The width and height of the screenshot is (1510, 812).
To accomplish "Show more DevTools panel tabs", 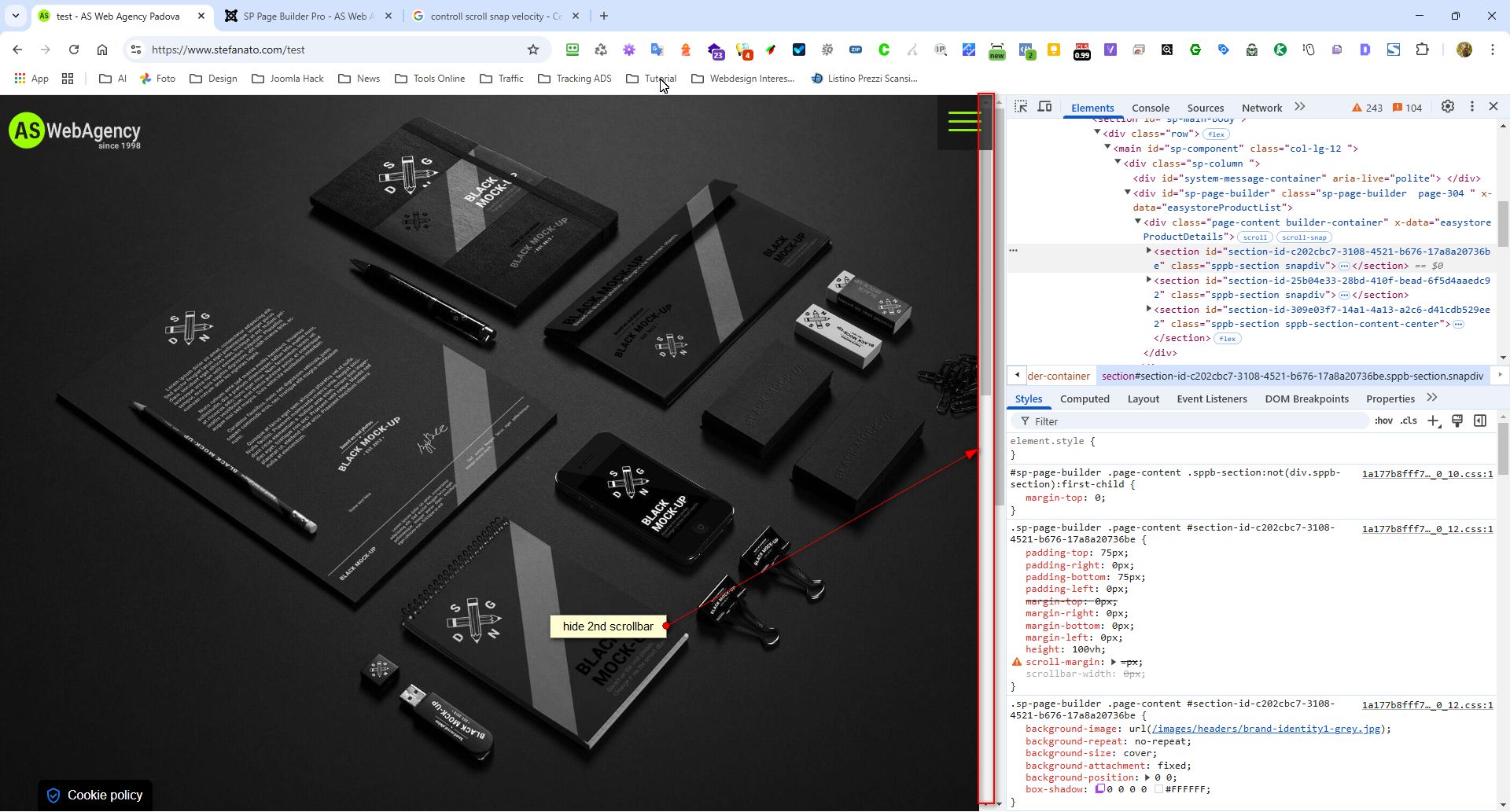I will coord(1300,107).
